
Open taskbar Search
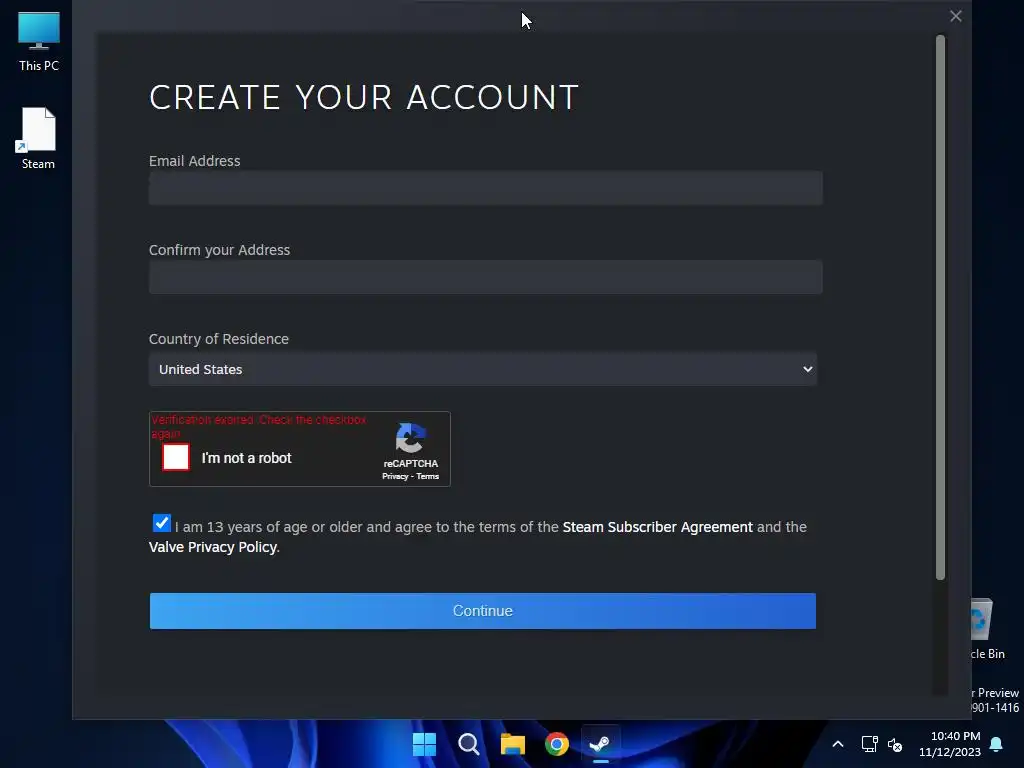[x=468, y=744]
